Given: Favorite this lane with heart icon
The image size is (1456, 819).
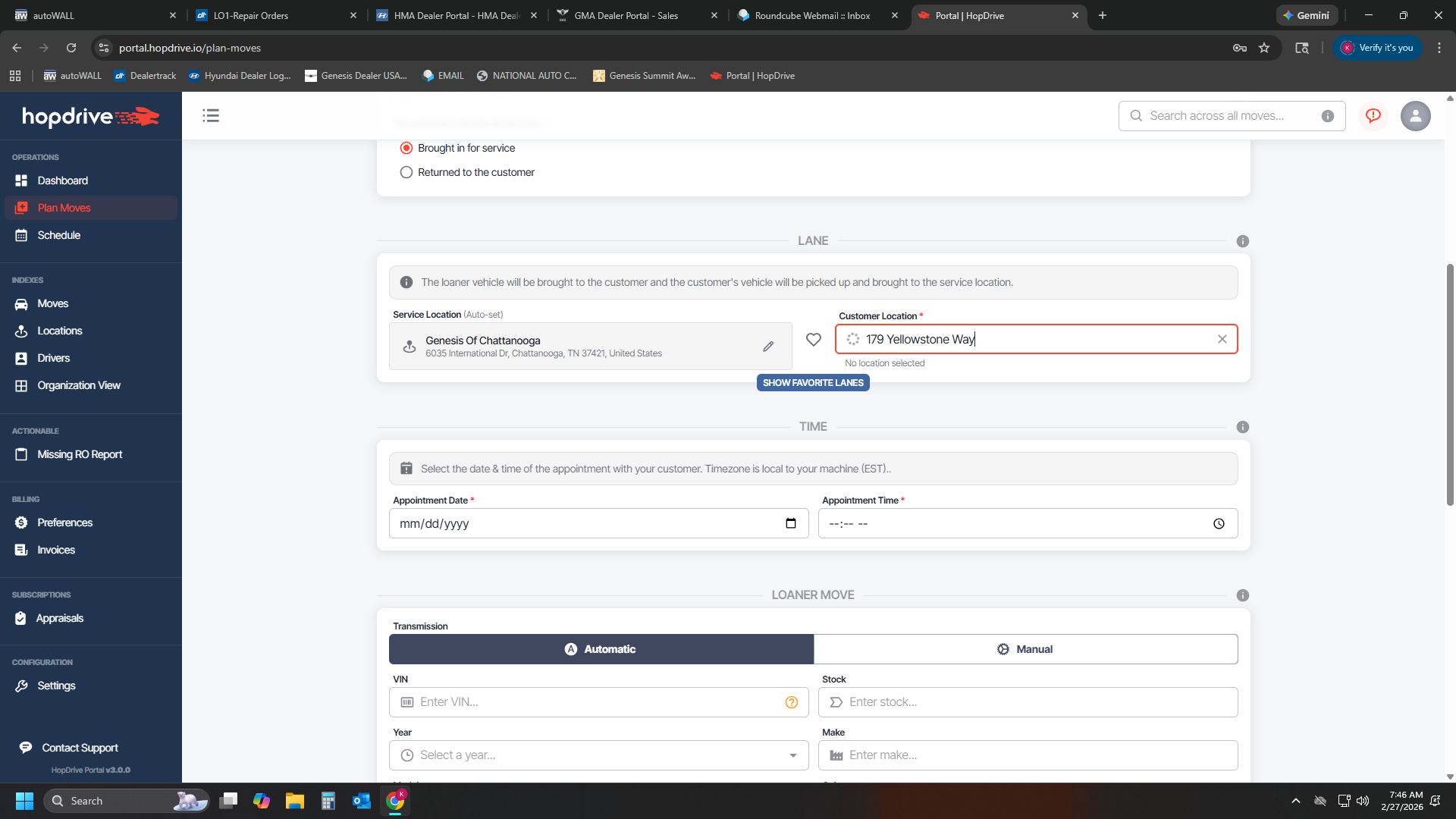Looking at the screenshot, I should click(814, 340).
